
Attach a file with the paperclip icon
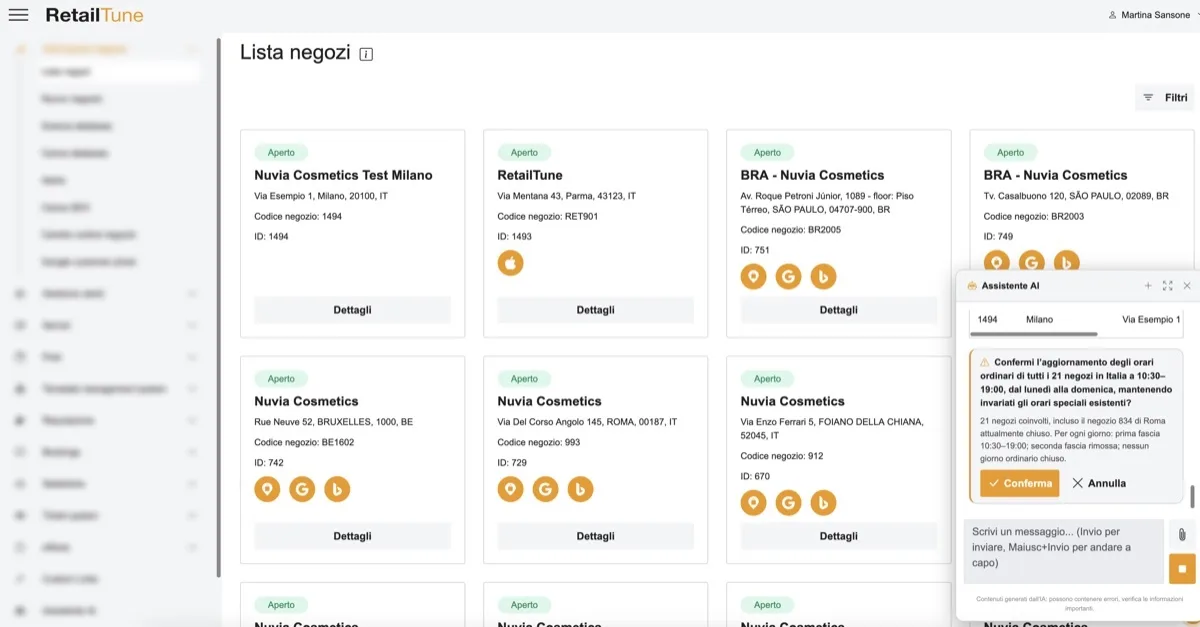click(x=1181, y=534)
